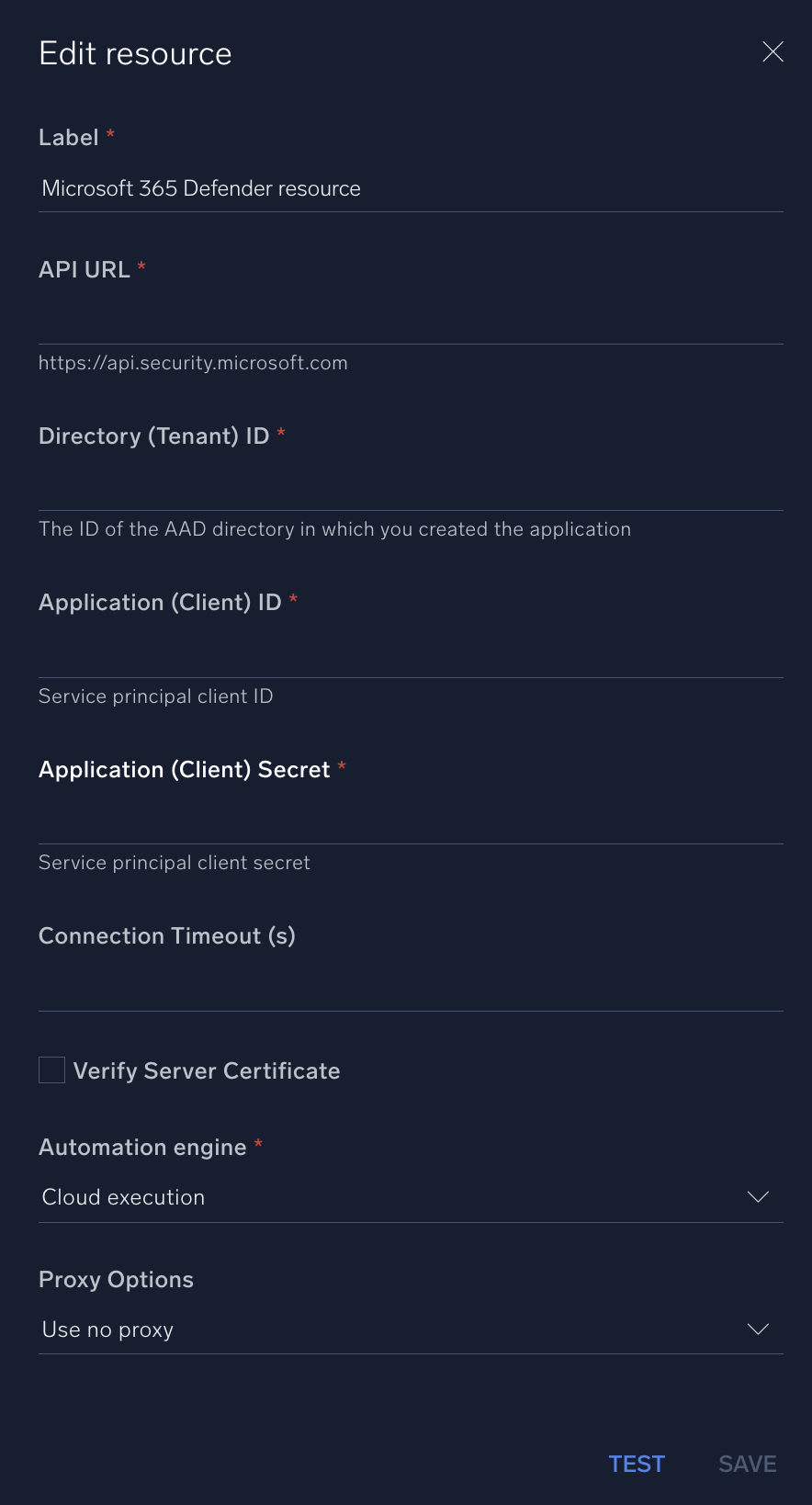Click the API URL input field
Image resolution: width=812 pixels, height=1505 pixels.
pyautogui.click(x=410, y=322)
